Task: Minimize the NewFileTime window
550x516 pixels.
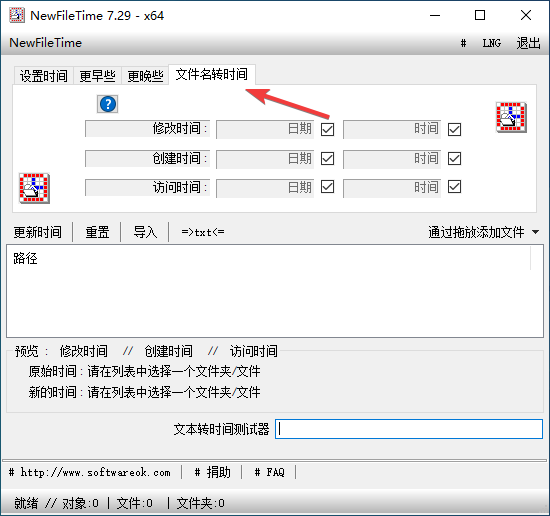Action: [435, 15]
